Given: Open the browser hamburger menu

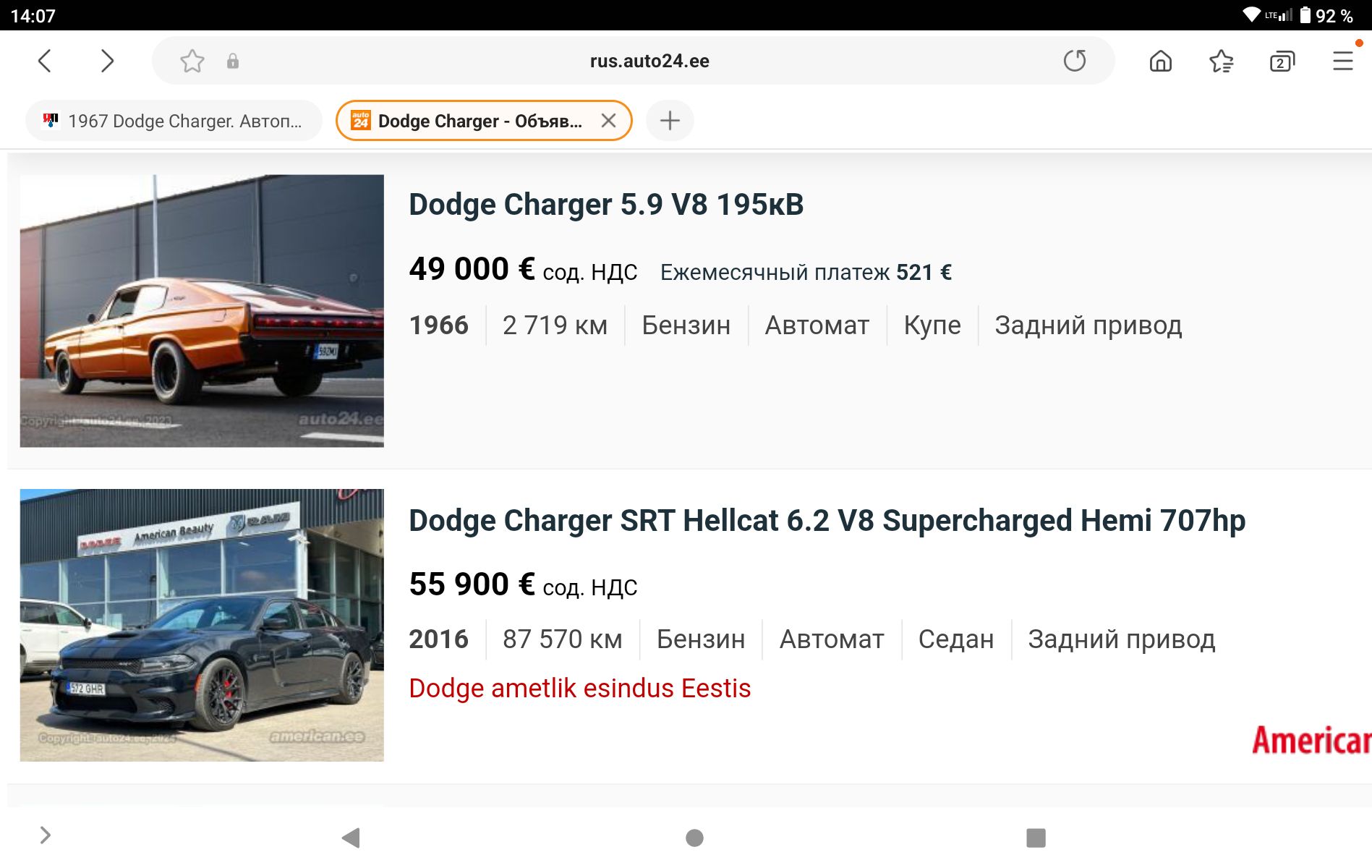Looking at the screenshot, I should coord(1343,61).
